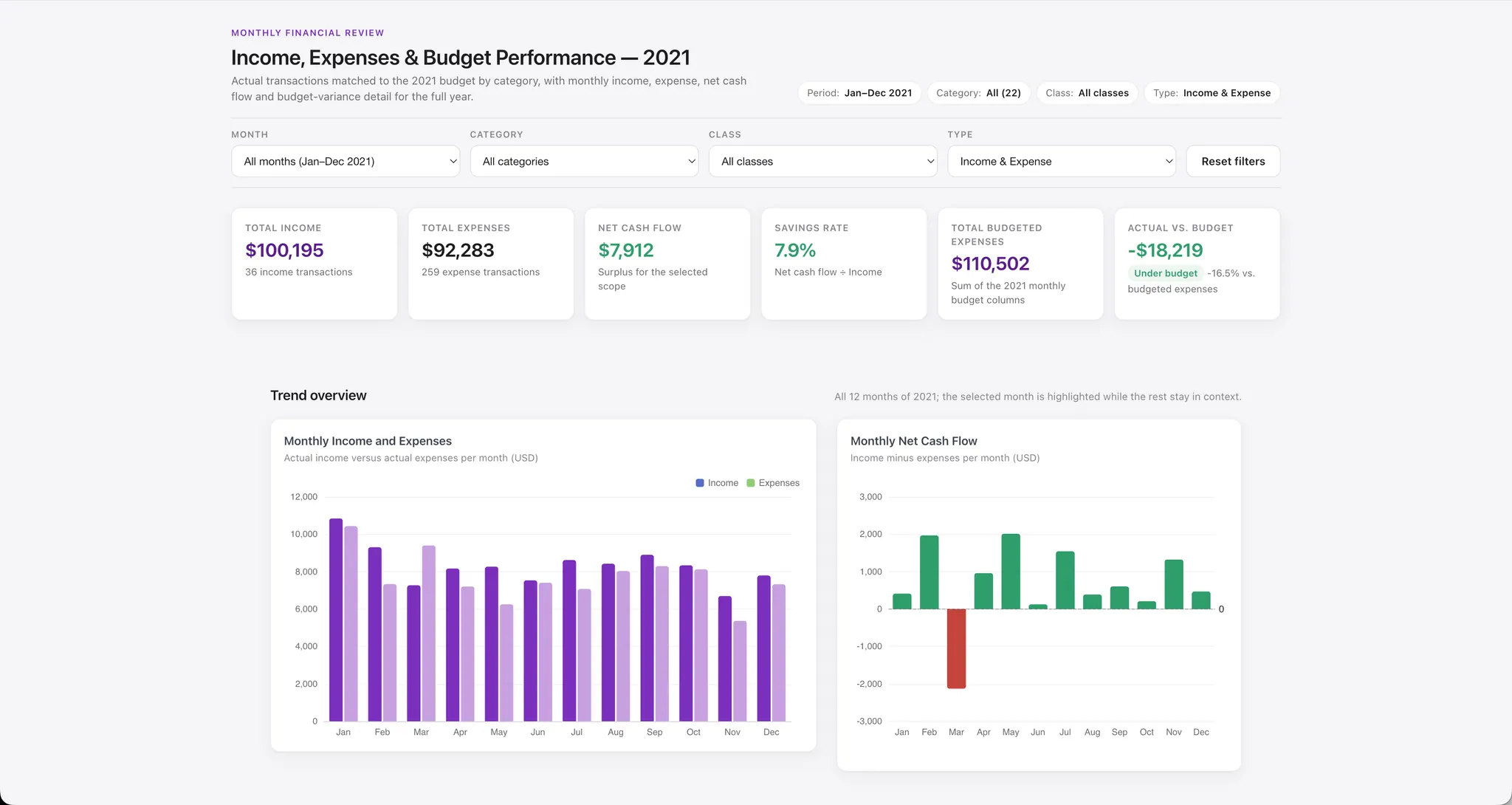The width and height of the screenshot is (1512, 805).
Task: Click the July net cash flow bar
Action: pos(1065,580)
